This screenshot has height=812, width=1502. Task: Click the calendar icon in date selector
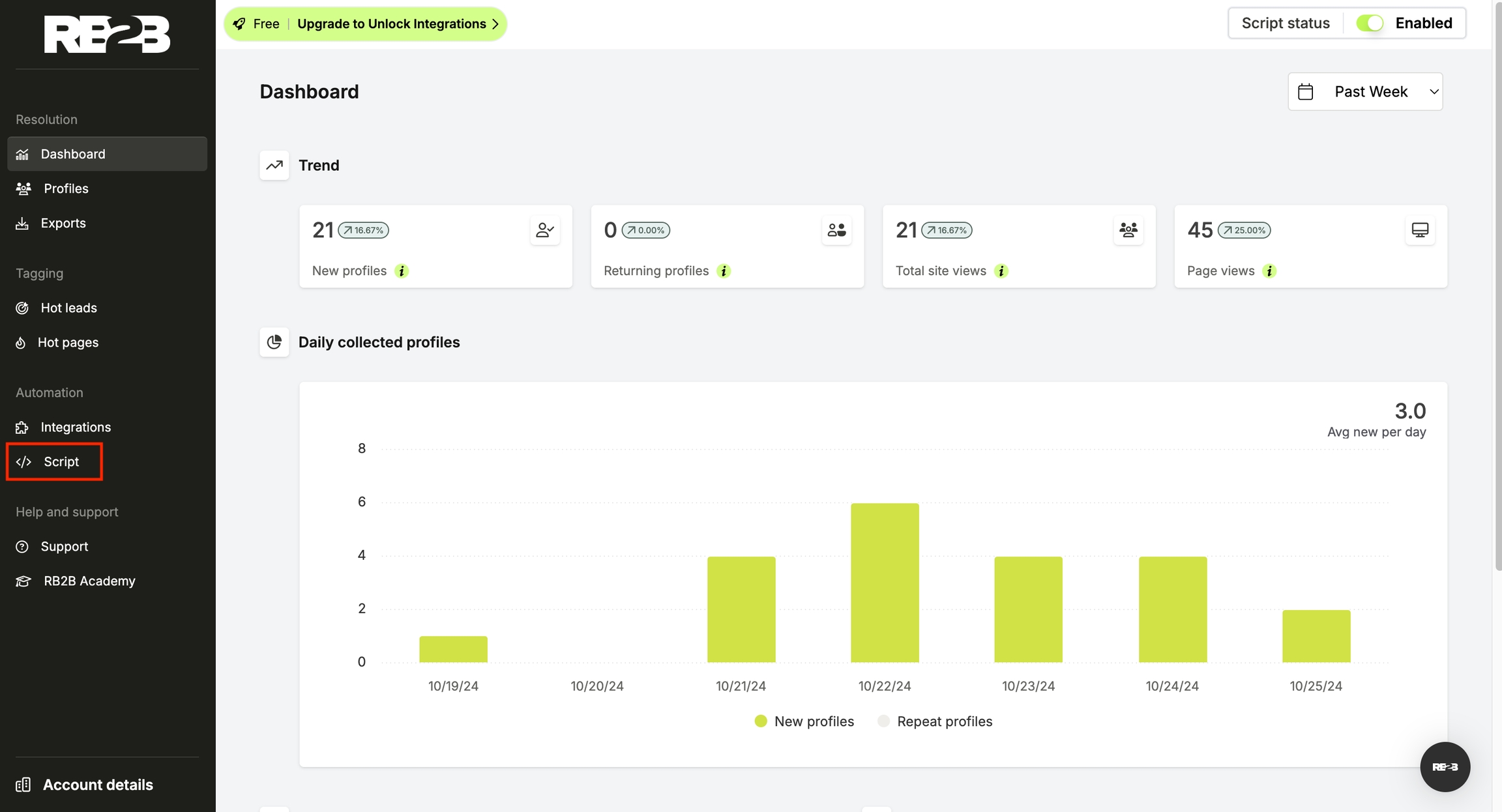(x=1305, y=92)
